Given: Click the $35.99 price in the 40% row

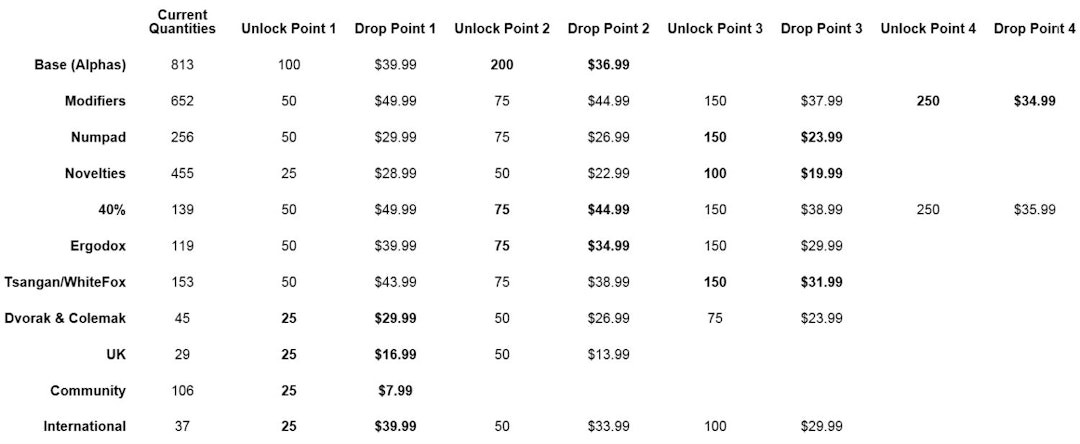Looking at the screenshot, I should pyautogui.click(x=1034, y=210).
